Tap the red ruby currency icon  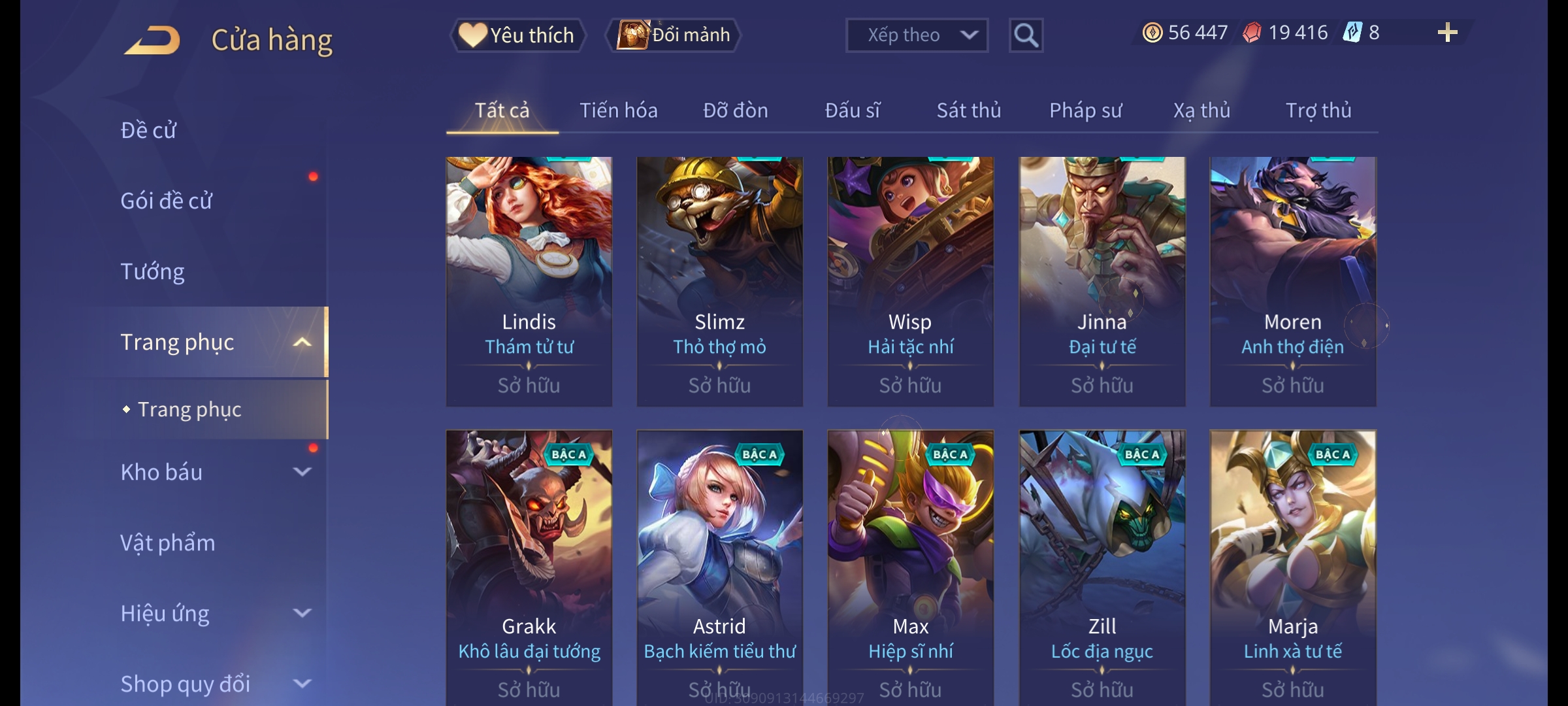point(1252,33)
